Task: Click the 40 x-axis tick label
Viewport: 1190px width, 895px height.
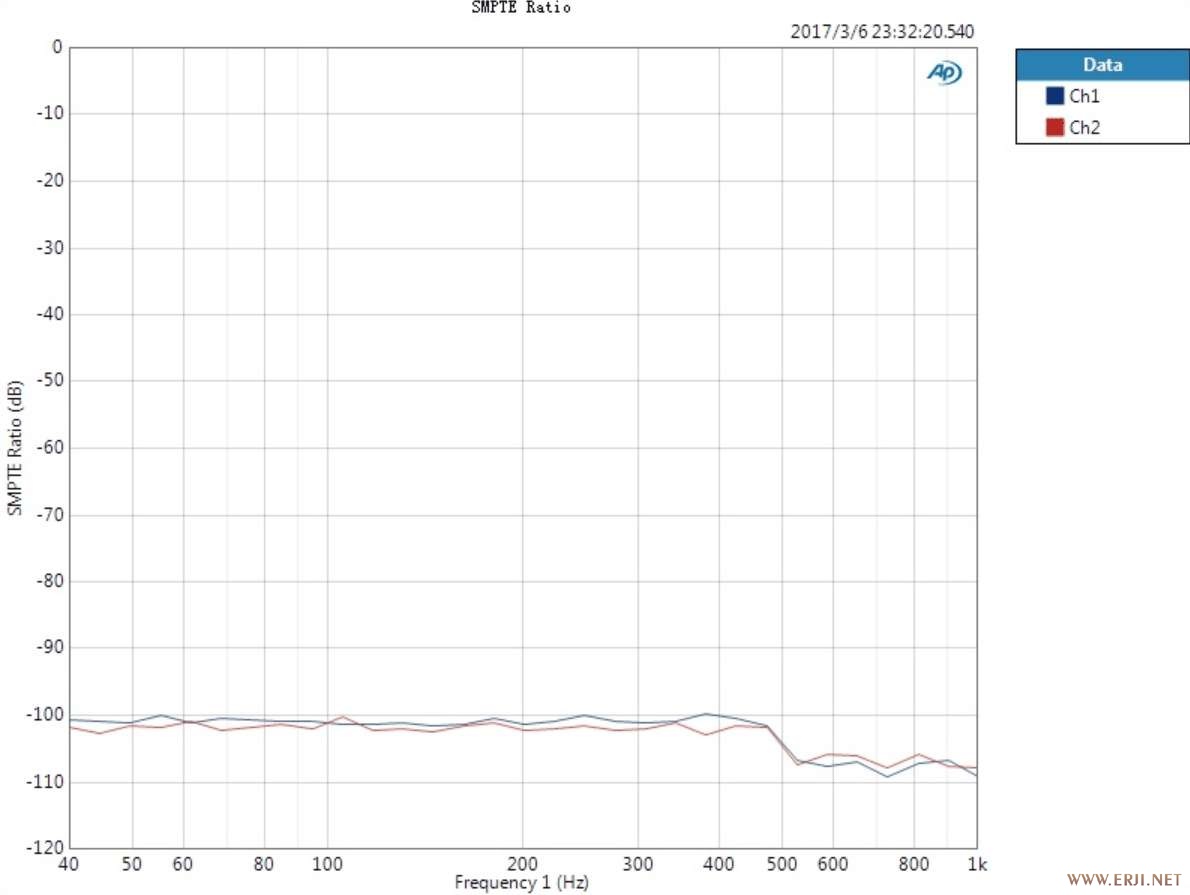Action: pos(68,864)
